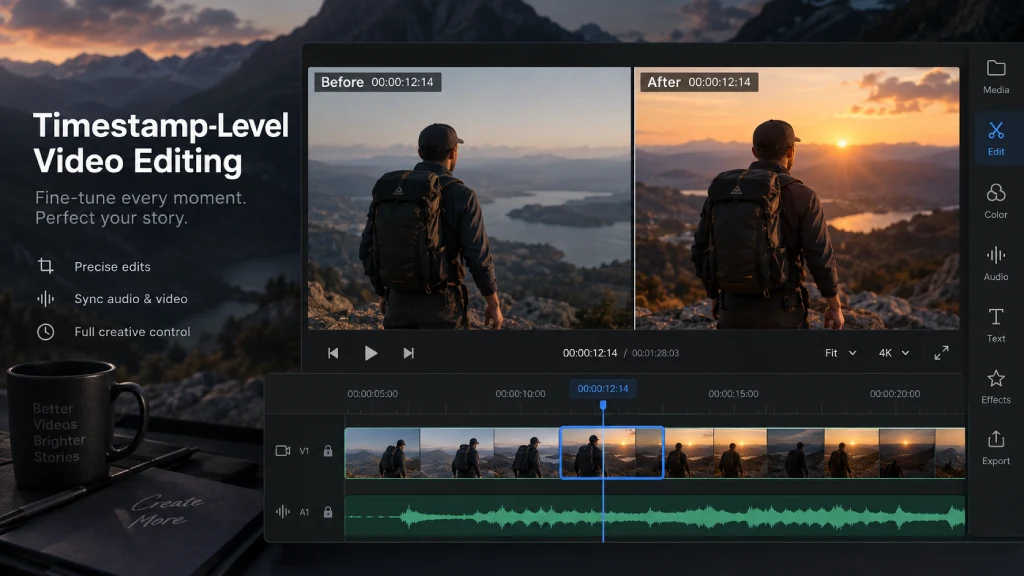Open the Text tool panel
1024x576 pixels.
click(995, 325)
